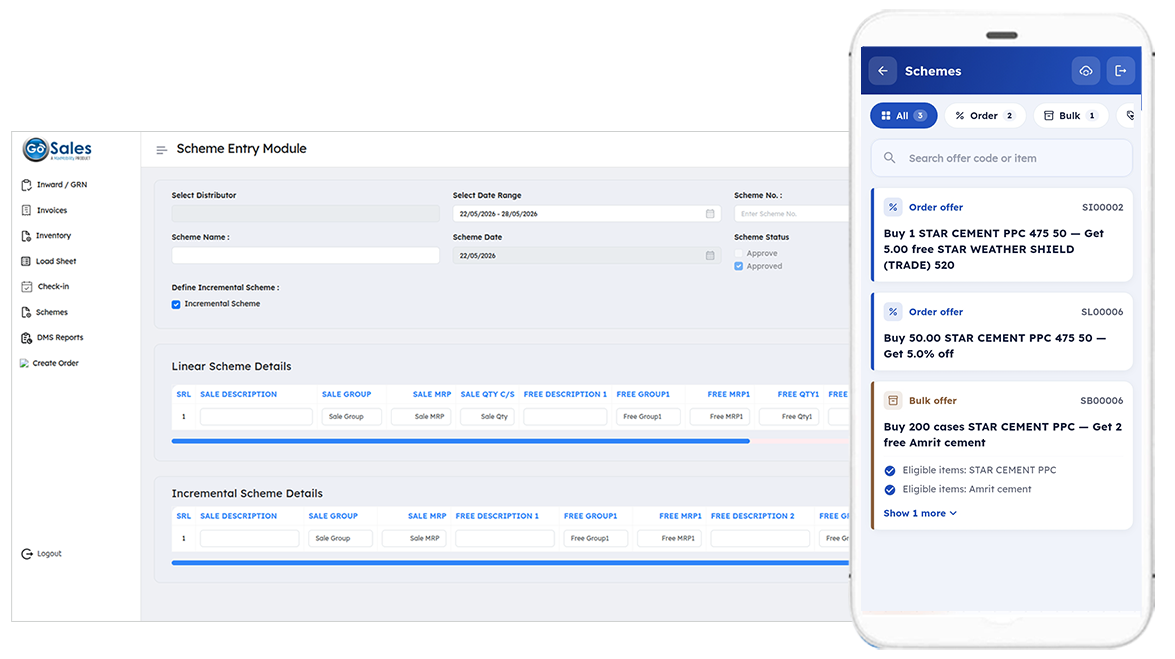This screenshot has height=659, width=1175.
Task: Tap 'Eligible items: Amrit cement' line
Action: click(x=967, y=490)
